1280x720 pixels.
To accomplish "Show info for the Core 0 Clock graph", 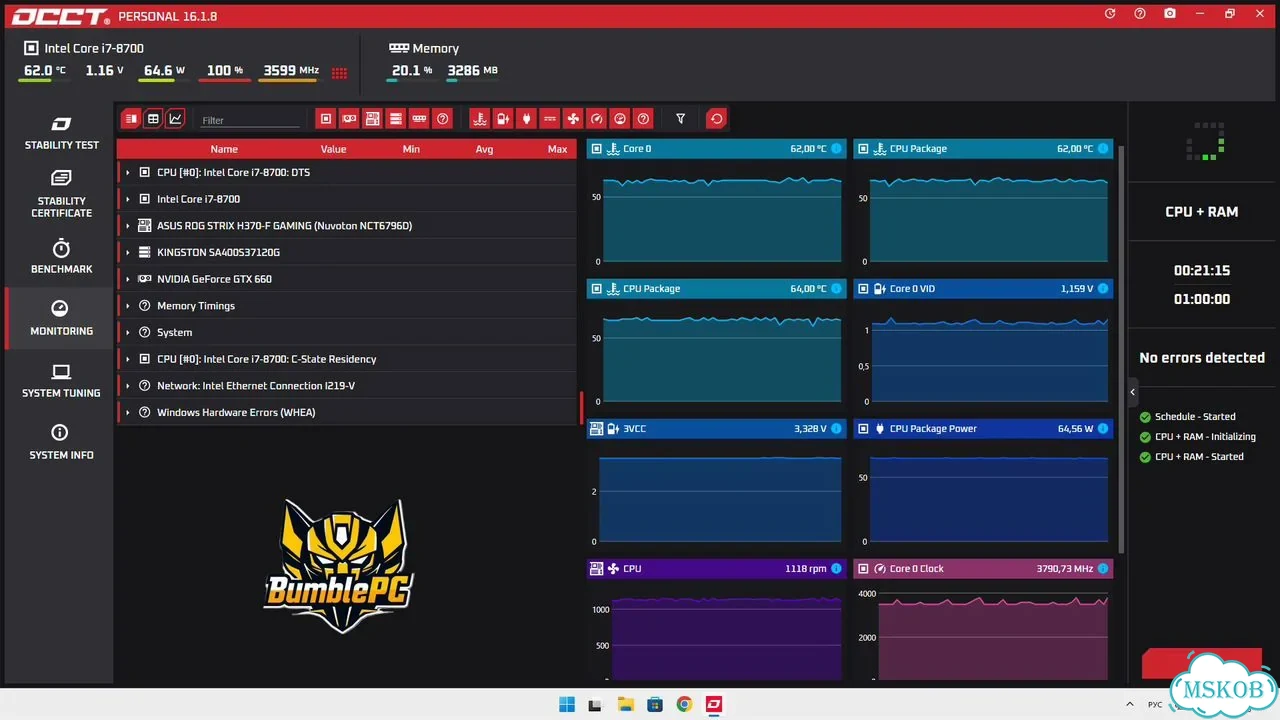I will [1103, 569].
